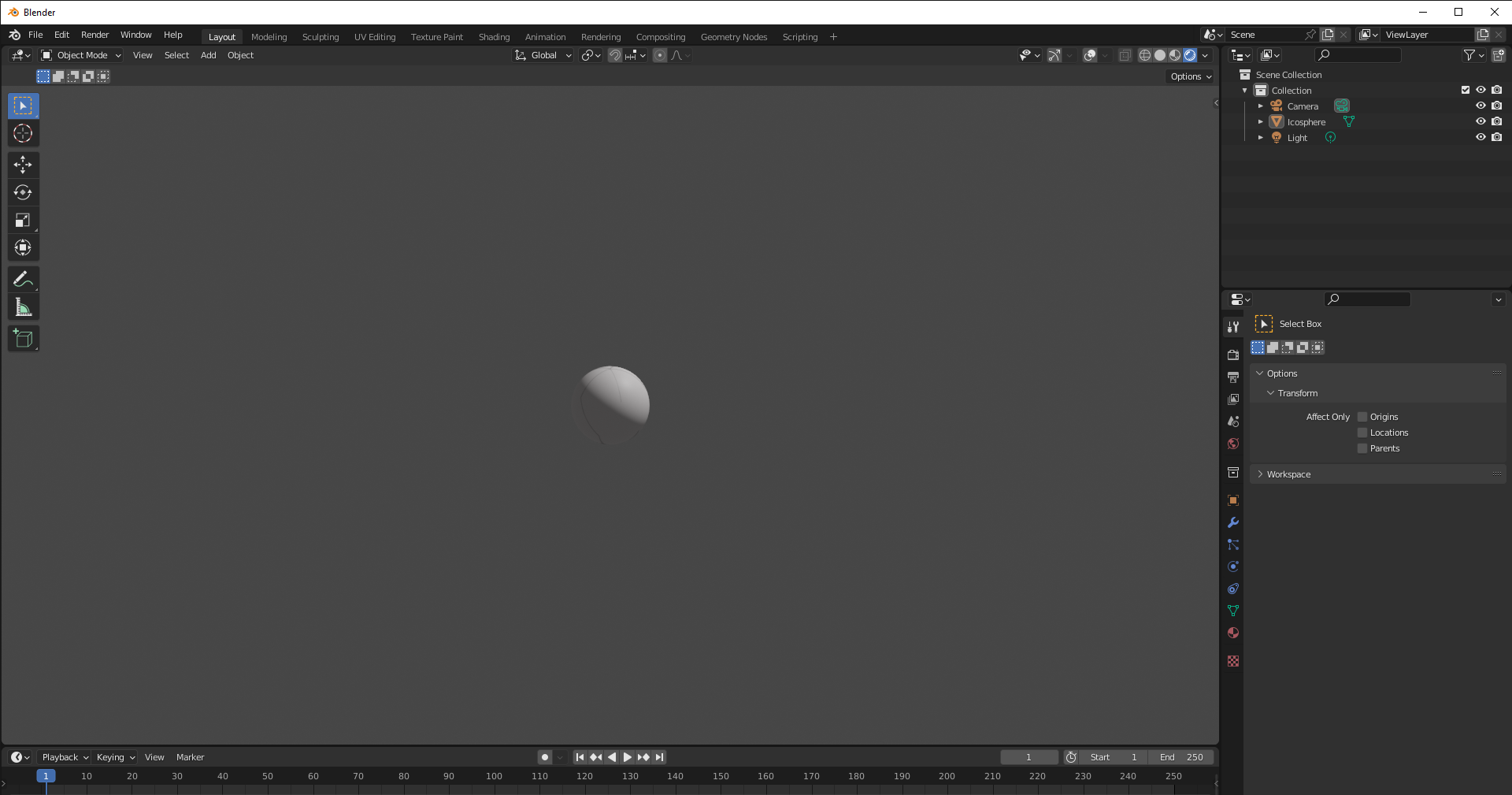
Task: Choose the Measure tool
Action: tap(23, 307)
